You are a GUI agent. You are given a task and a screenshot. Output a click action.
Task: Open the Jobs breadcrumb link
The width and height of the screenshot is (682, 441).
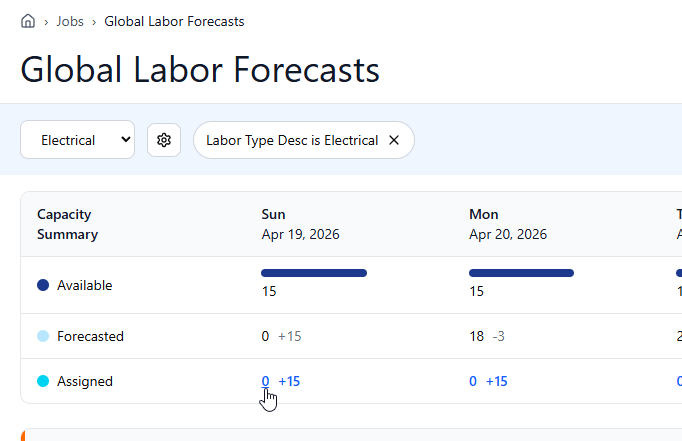70,21
